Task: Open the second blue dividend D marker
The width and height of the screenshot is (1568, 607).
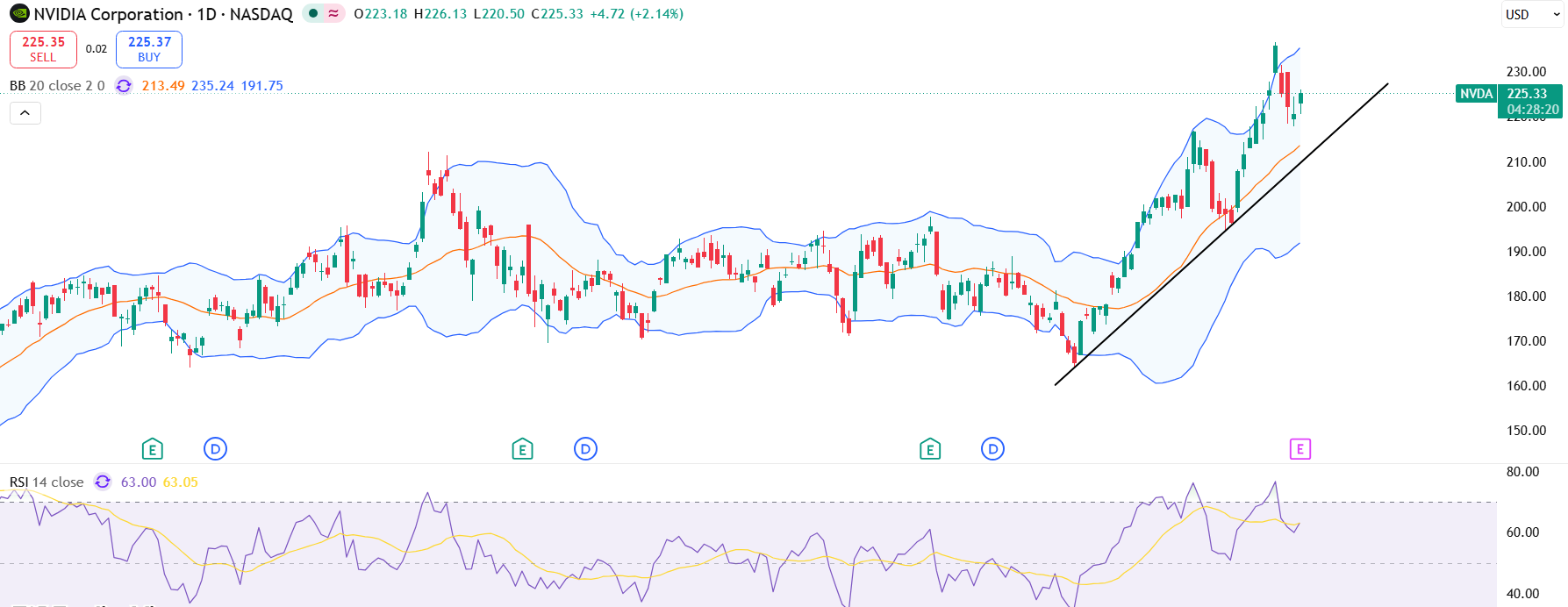Action: tap(585, 449)
